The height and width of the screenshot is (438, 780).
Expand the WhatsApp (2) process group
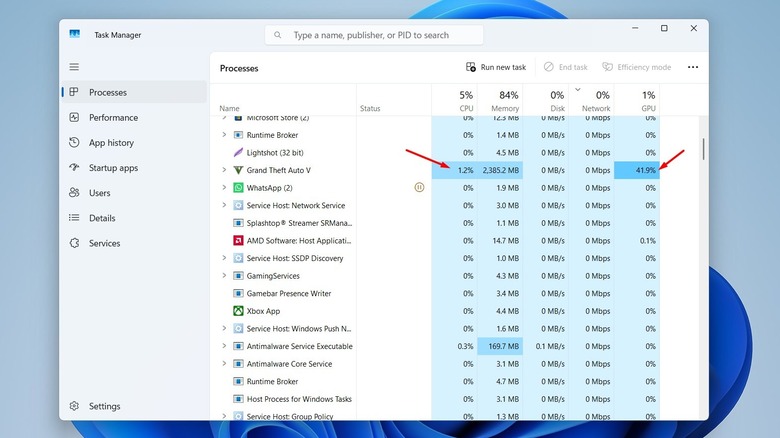tap(224, 188)
